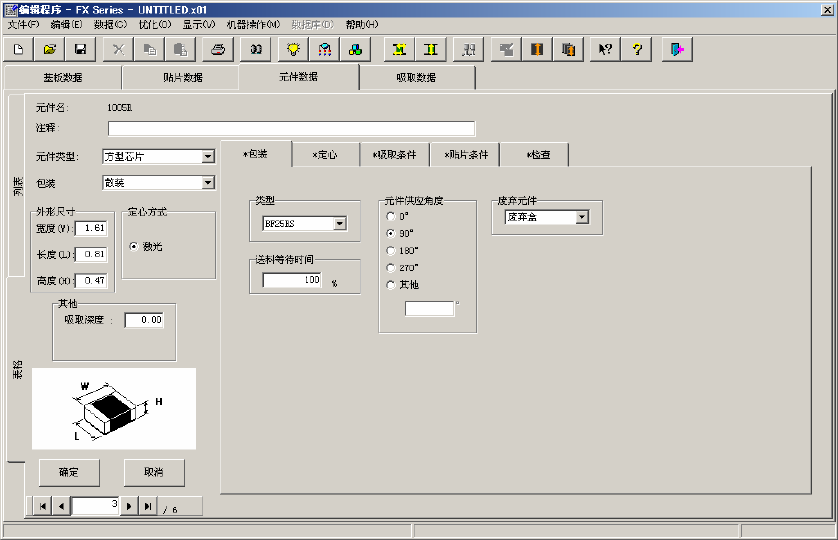838x540 pixels.
Task: Click the Save floppy disk icon
Action: point(80,48)
